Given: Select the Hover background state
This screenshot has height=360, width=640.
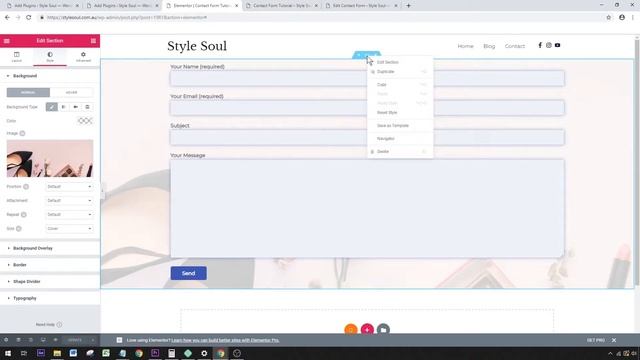Looking at the screenshot, I should pos(71,92).
